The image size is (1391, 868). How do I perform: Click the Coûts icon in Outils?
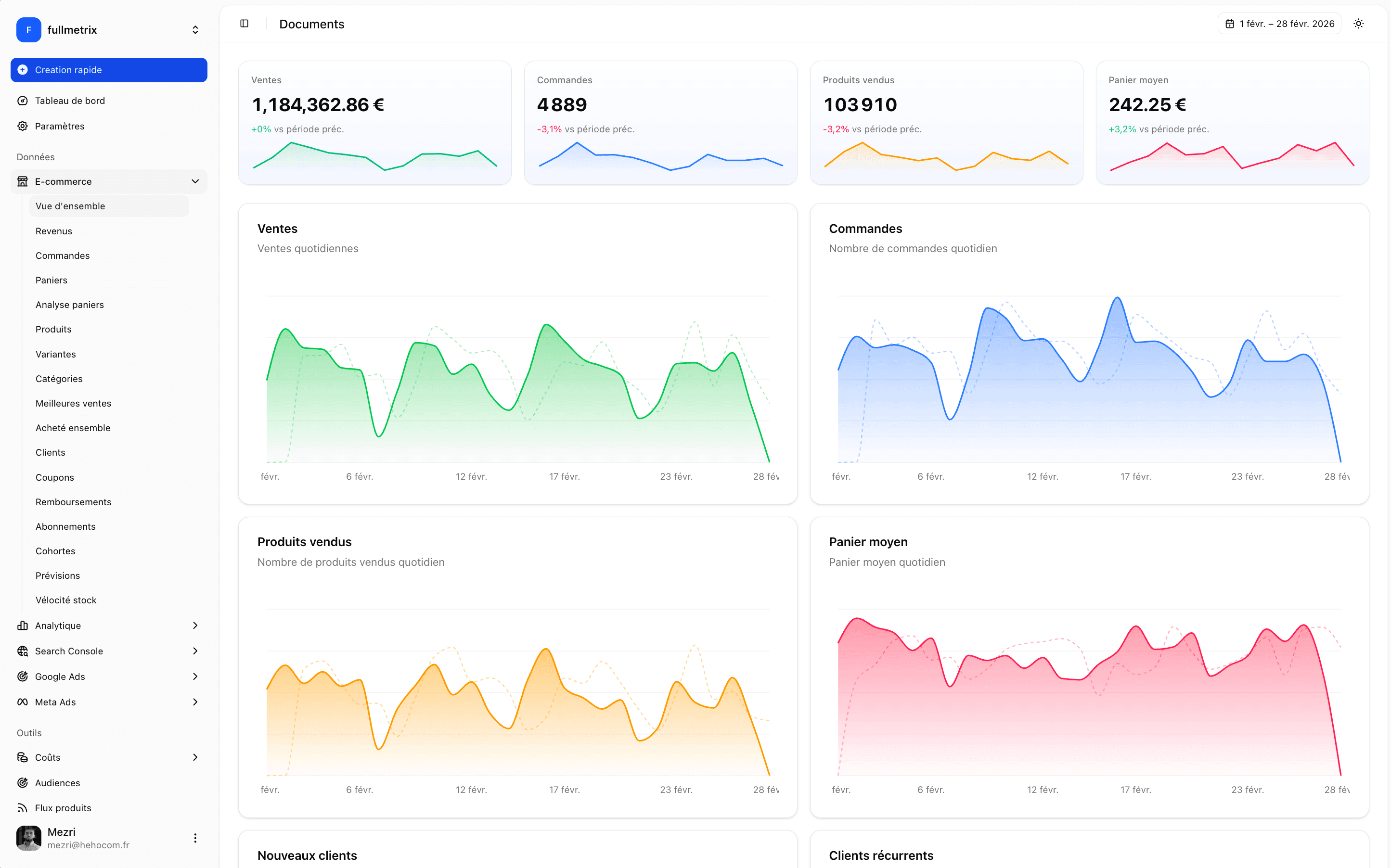tap(23, 757)
